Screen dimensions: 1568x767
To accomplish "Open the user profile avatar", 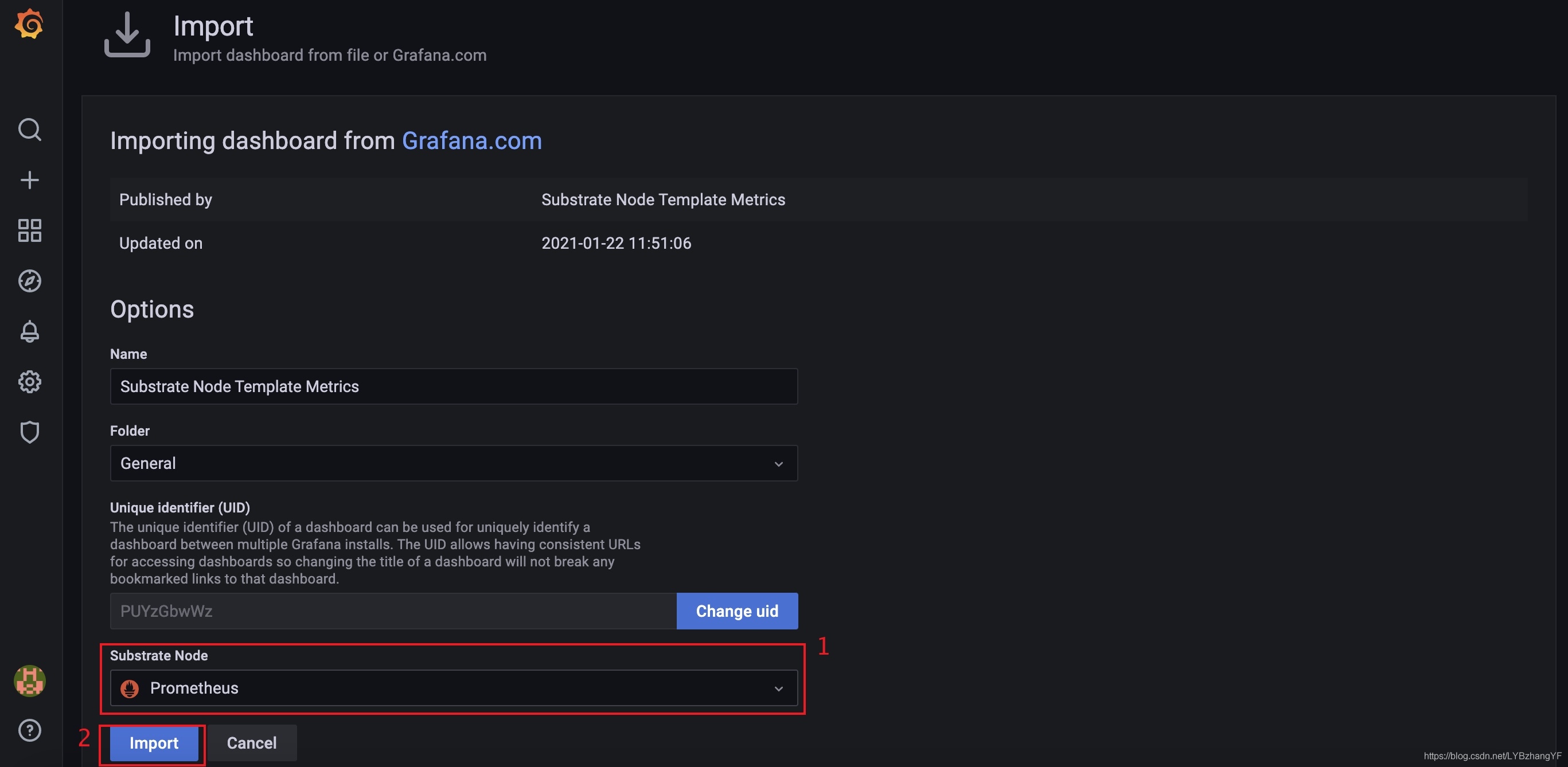I will click(29, 680).
